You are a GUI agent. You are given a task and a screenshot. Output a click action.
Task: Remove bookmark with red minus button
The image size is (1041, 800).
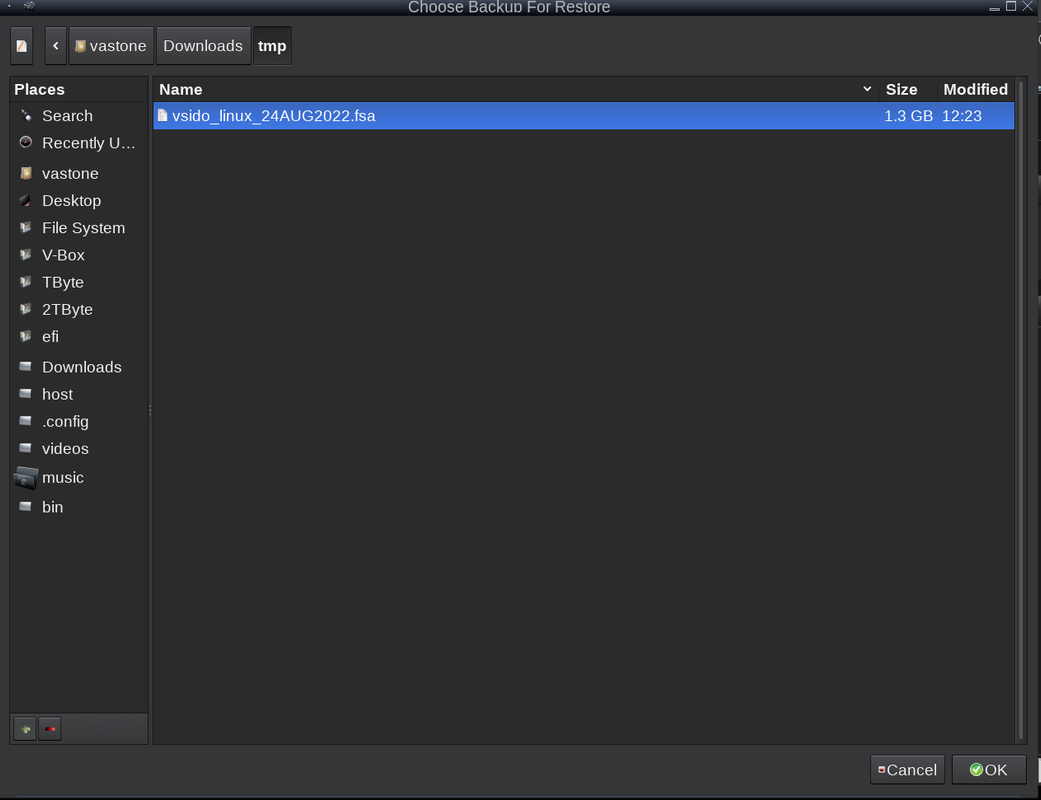[x=50, y=729]
